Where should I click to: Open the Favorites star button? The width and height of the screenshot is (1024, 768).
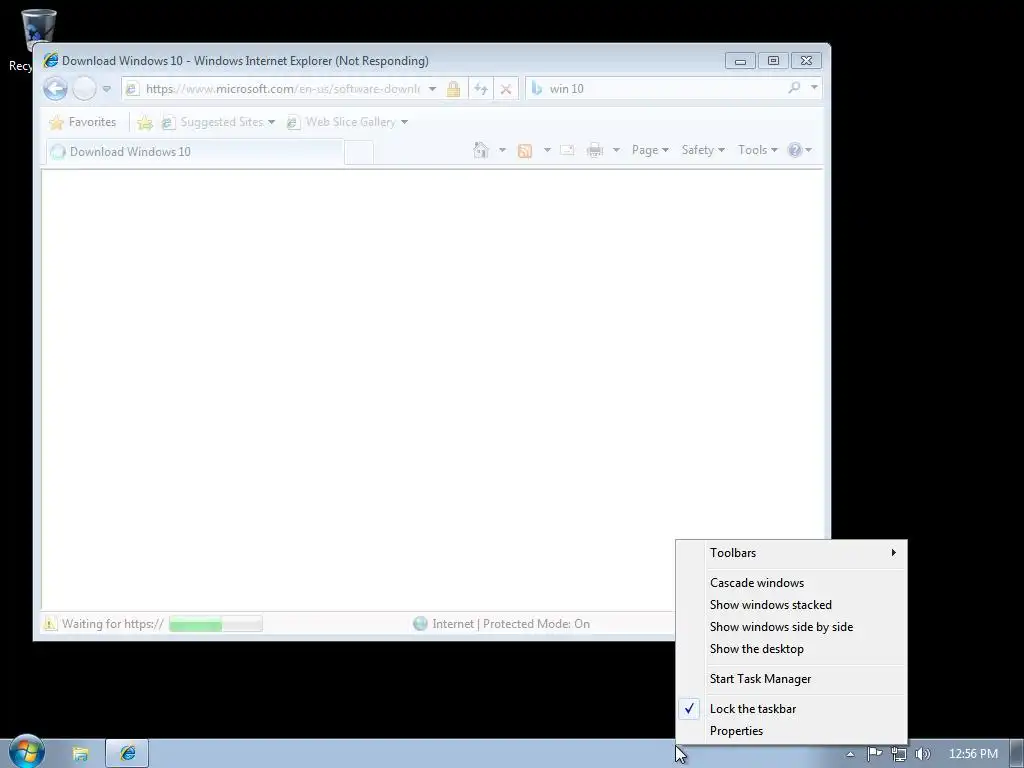coord(83,122)
